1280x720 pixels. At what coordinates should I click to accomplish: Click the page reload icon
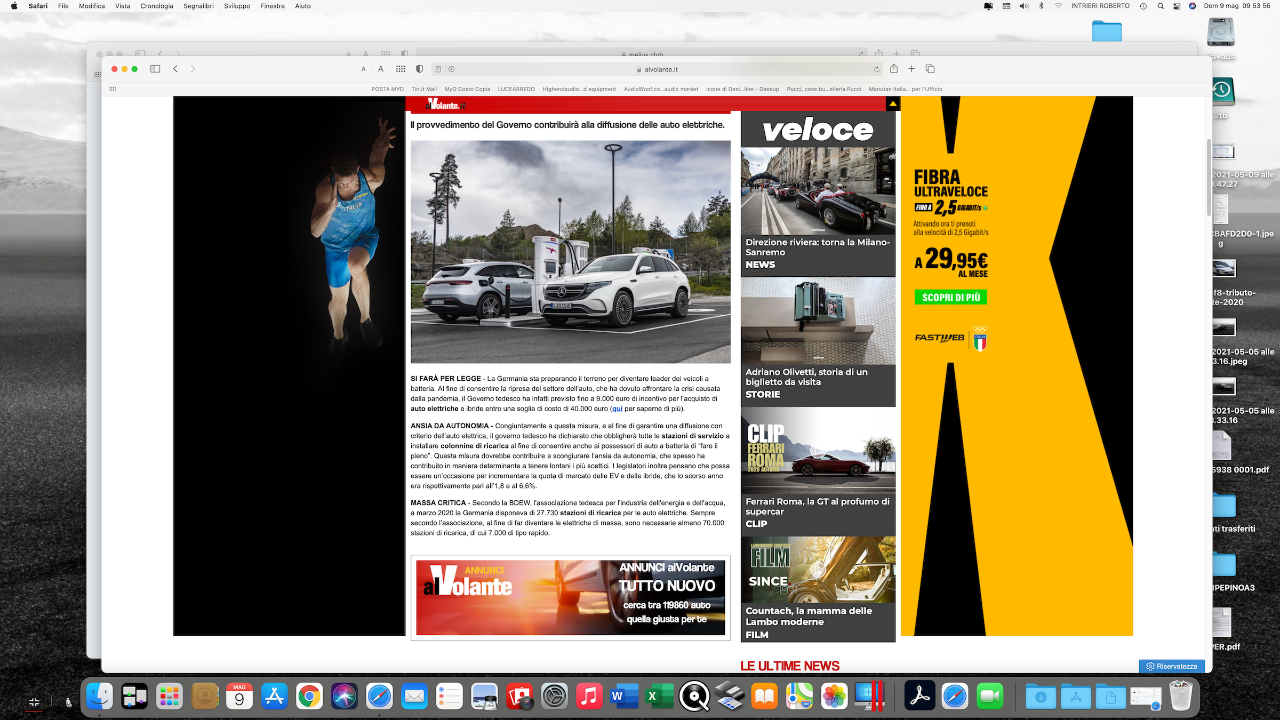(x=875, y=69)
